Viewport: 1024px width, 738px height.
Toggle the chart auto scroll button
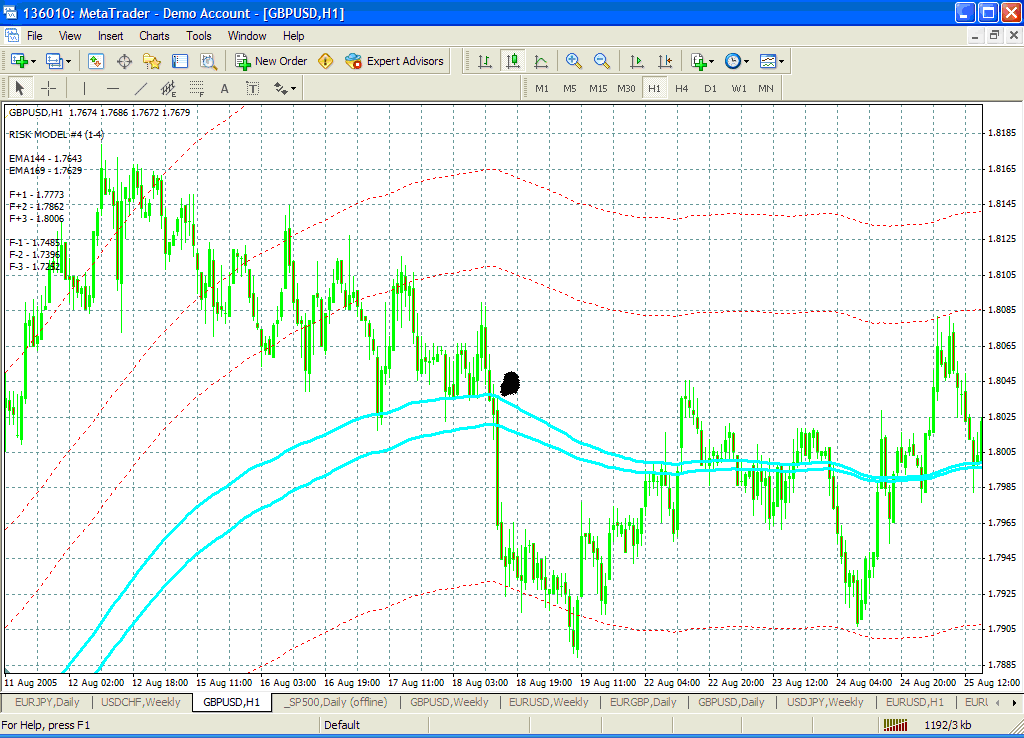coord(636,61)
